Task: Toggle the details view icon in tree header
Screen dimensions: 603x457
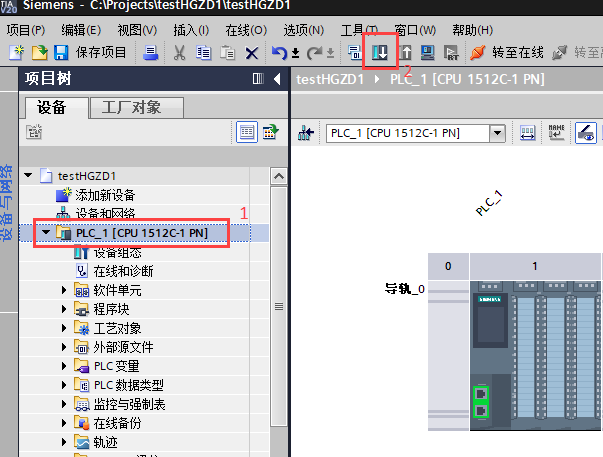Action: pos(247,131)
